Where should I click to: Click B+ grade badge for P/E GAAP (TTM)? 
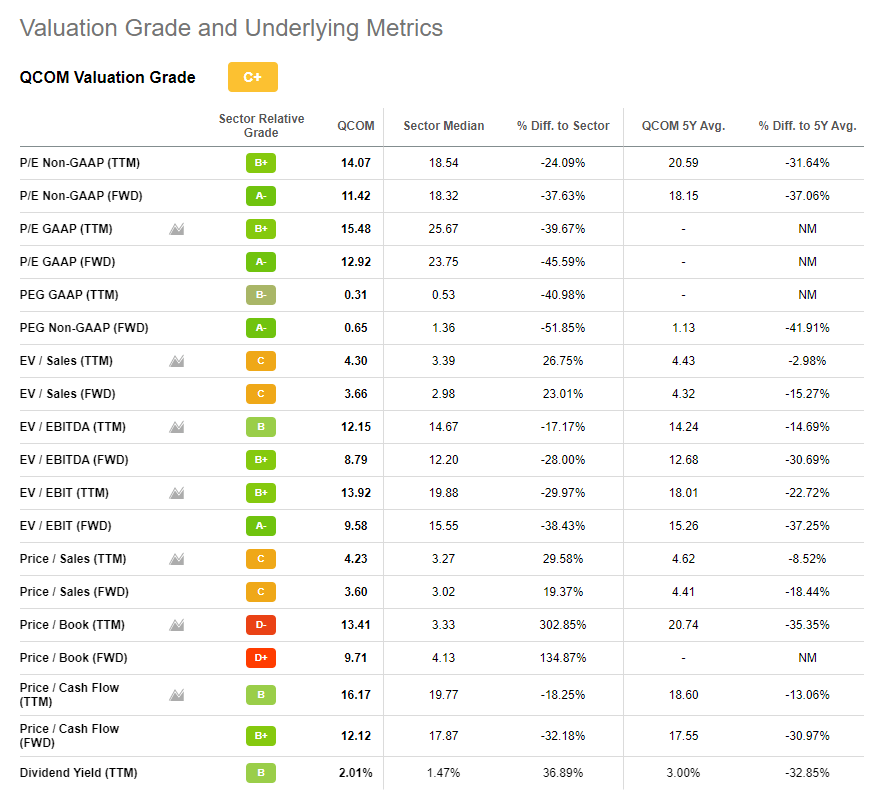(x=261, y=229)
